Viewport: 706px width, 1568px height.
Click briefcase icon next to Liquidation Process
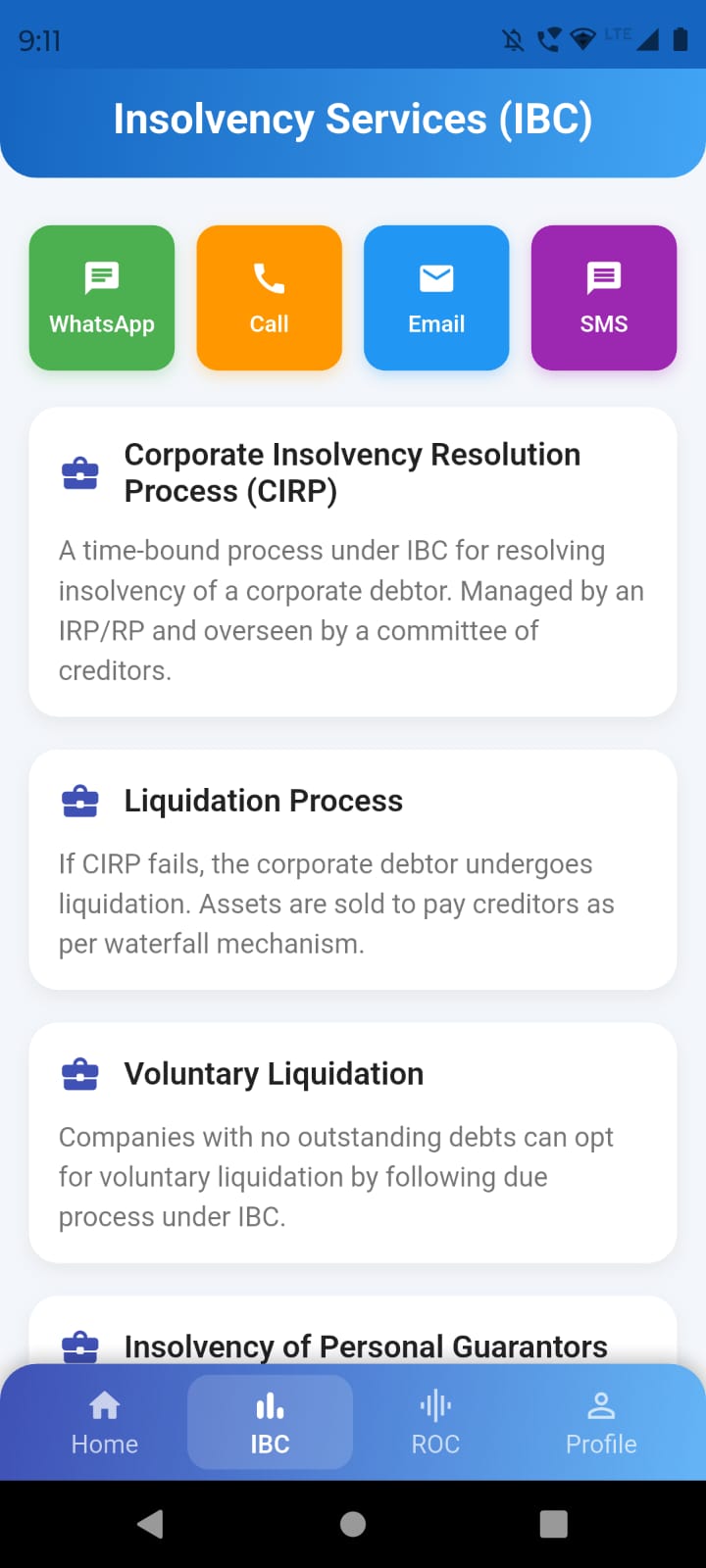coord(79,802)
